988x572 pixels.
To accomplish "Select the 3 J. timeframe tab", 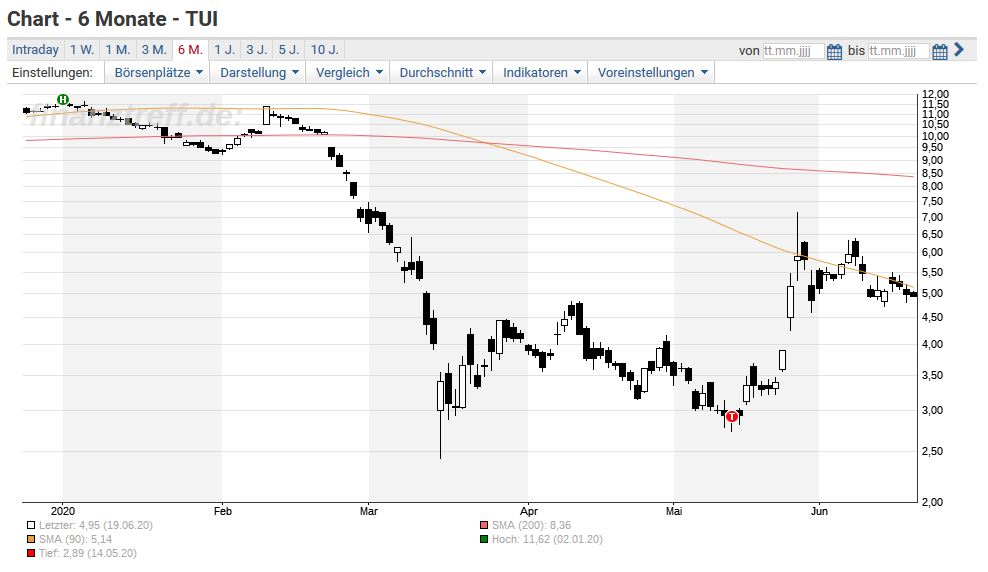I will tap(256, 50).
